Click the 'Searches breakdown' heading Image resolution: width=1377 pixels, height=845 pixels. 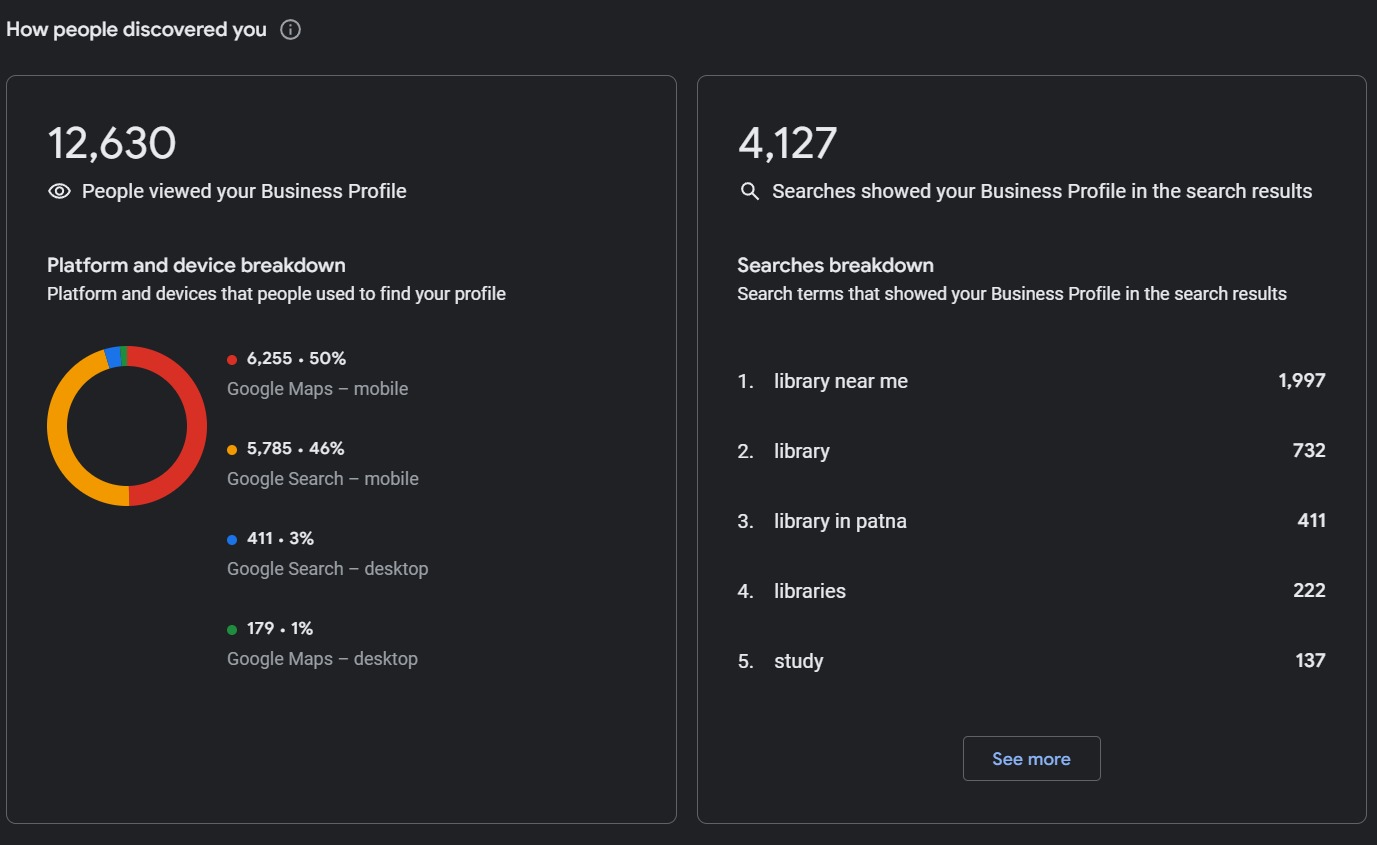835,265
